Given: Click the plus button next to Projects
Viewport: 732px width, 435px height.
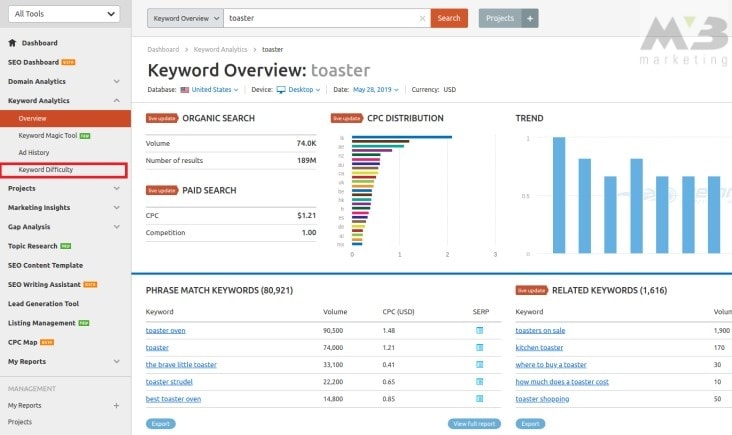Looking at the screenshot, I should point(530,18).
